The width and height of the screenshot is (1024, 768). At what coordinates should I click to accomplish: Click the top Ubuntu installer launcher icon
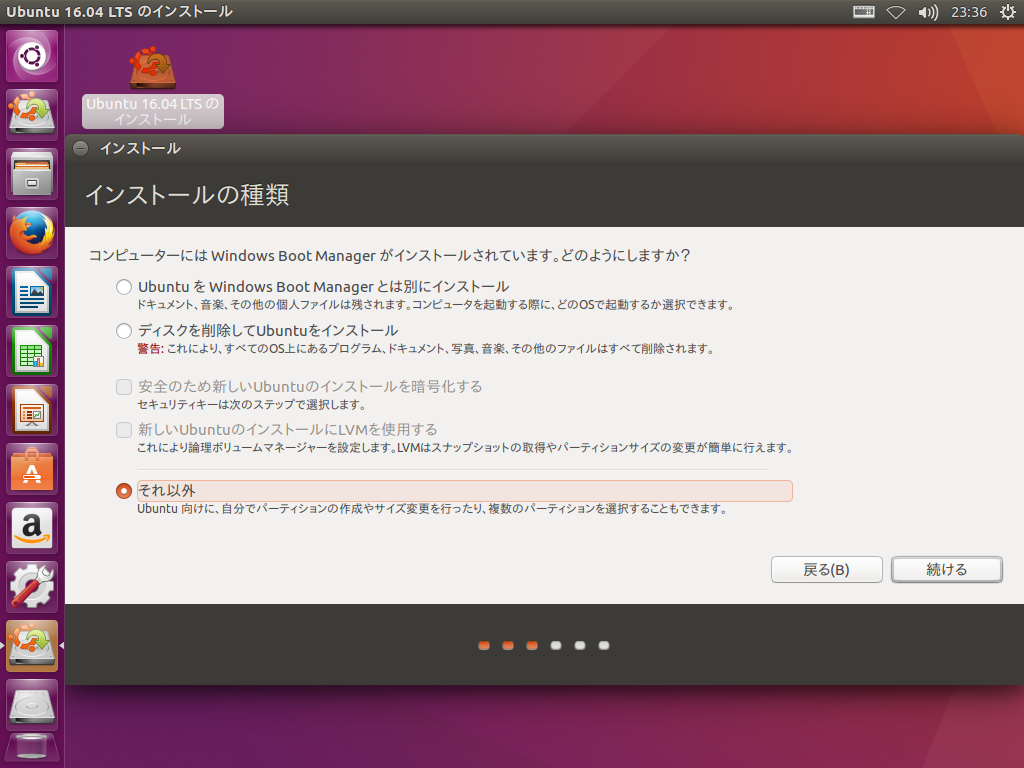coord(32,114)
